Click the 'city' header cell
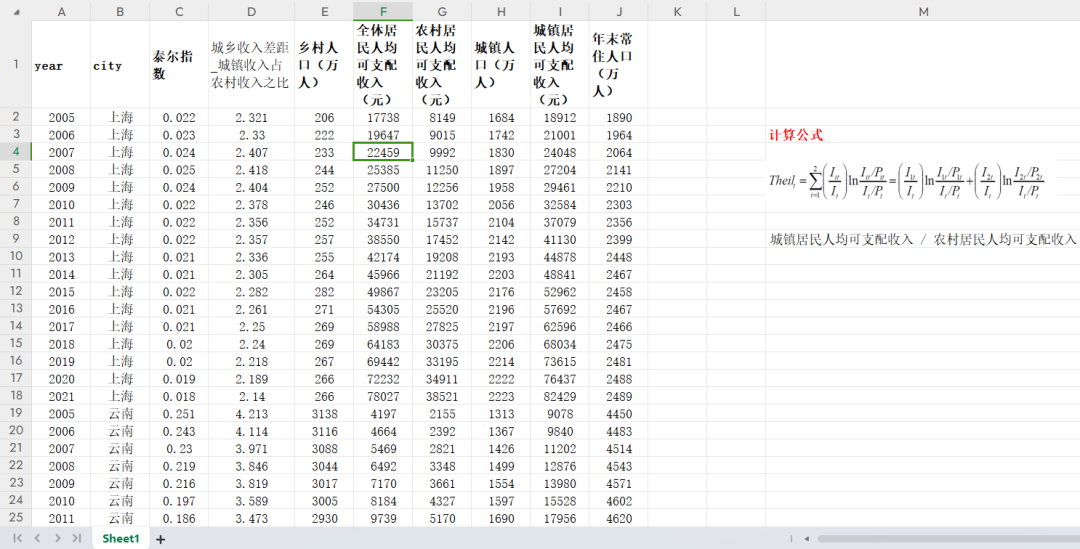Viewport: 1080px width, 549px height. [120, 64]
